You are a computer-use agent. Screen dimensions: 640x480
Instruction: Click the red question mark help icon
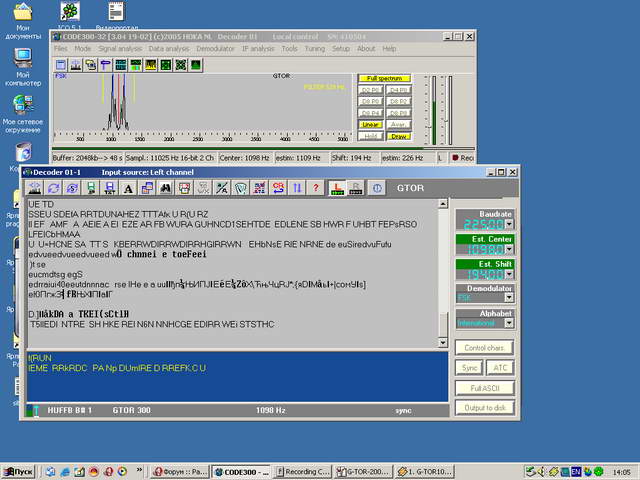point(316,187)
